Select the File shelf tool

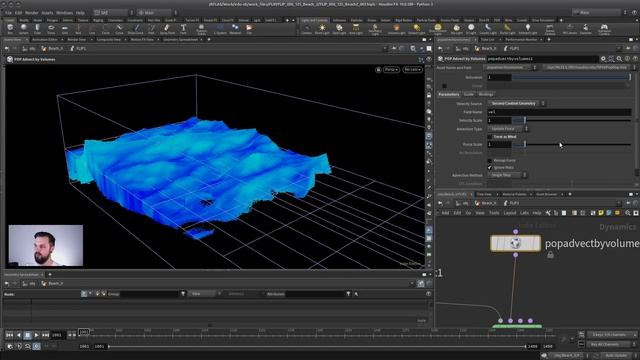(x=249, y=29)
